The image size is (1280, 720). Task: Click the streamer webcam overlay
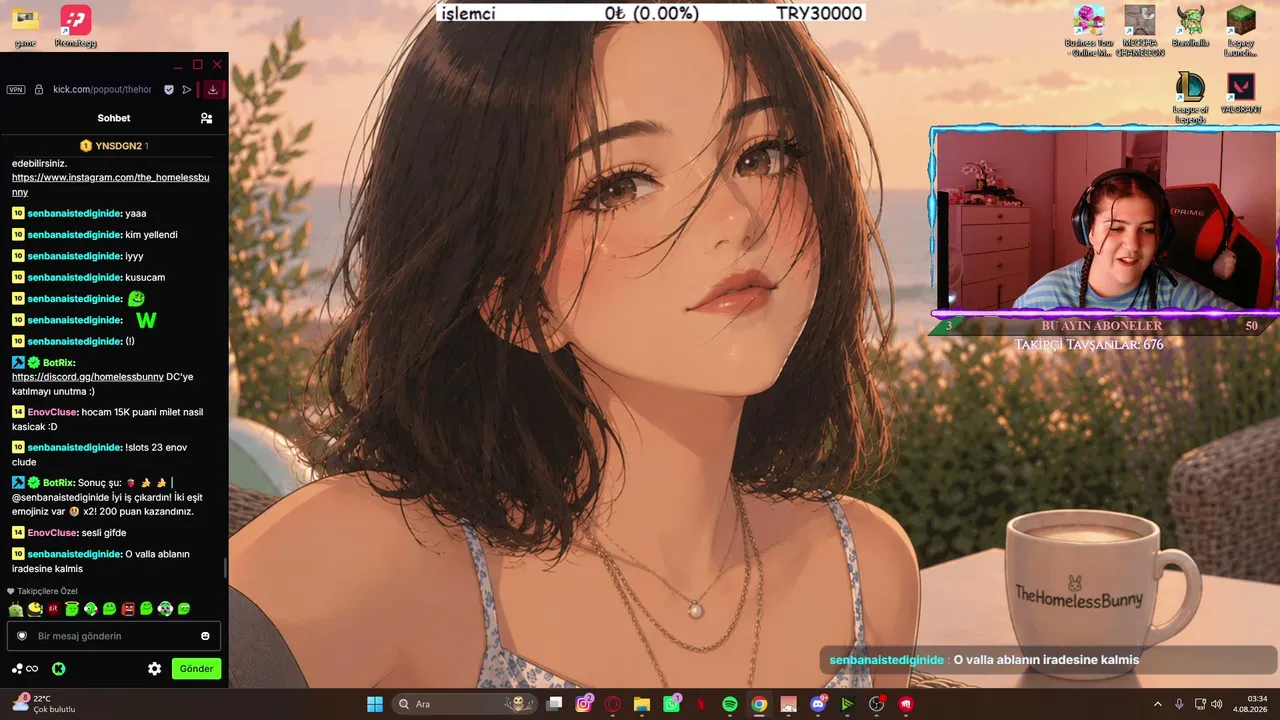pyautogui.click(x=1105, y=221)
